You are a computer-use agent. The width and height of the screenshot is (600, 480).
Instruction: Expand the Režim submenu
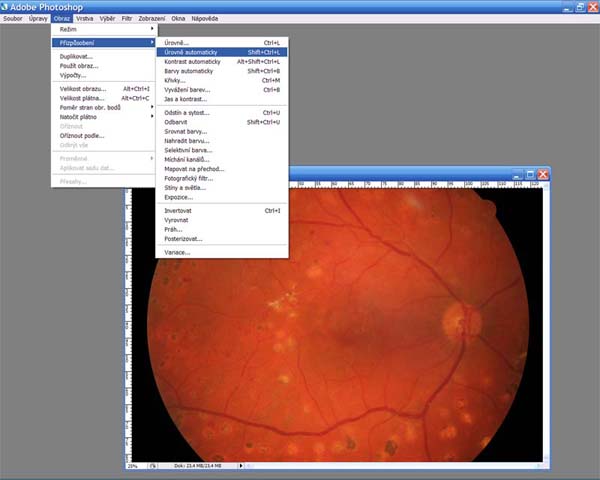coord(68,29)
